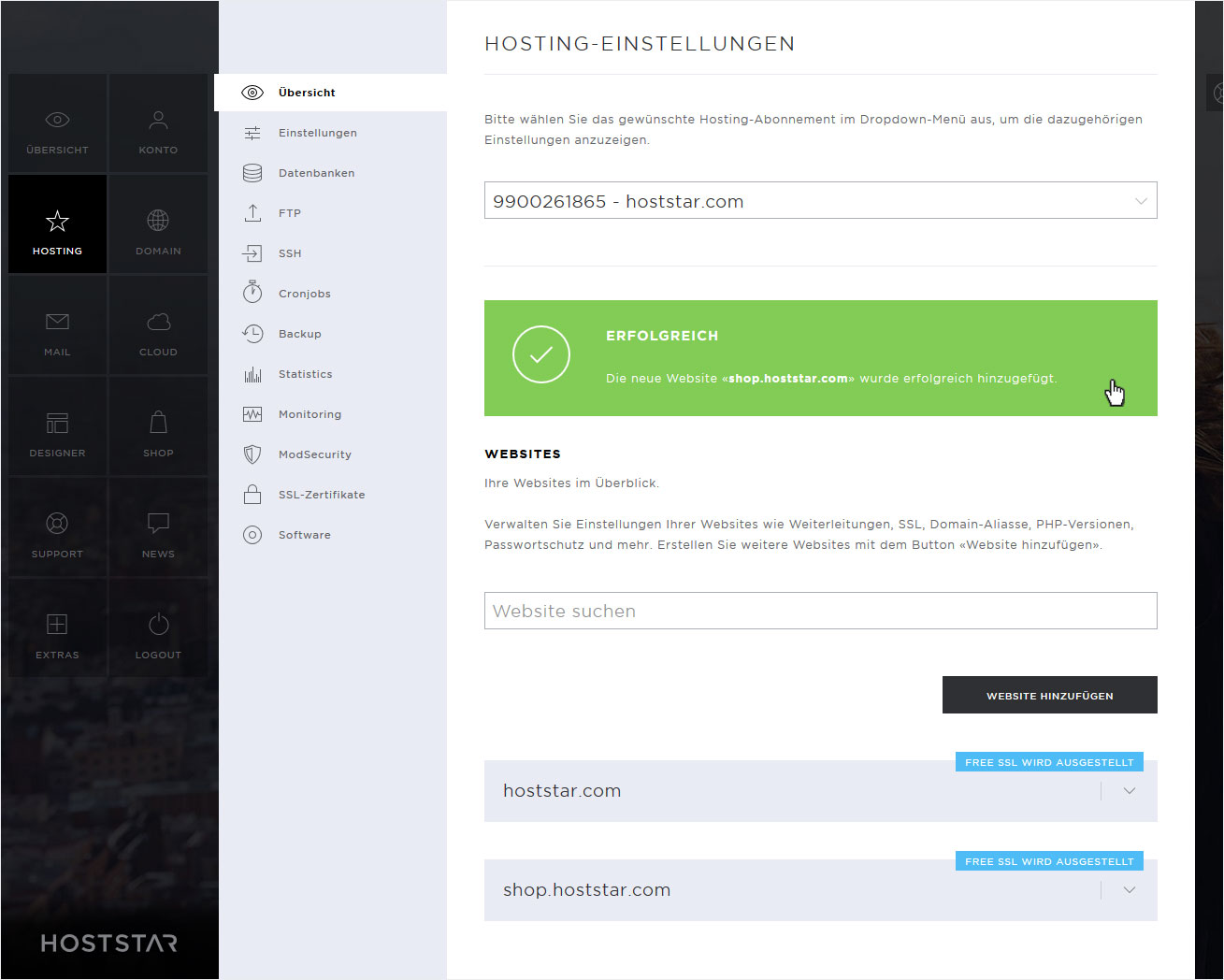Image resolution: width=1224 pixels, height=980 pixels.
Task: Click the Hoststar logo at bottom left
Action: tap(109, 943)
